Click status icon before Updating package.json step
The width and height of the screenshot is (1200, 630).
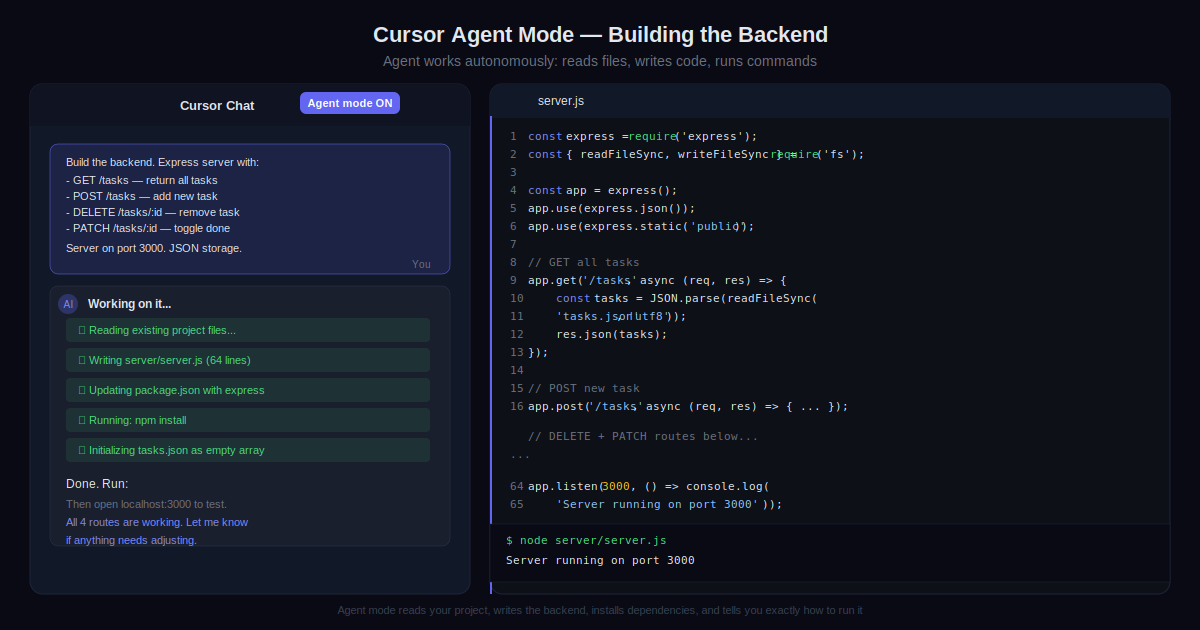pos(82,390)
